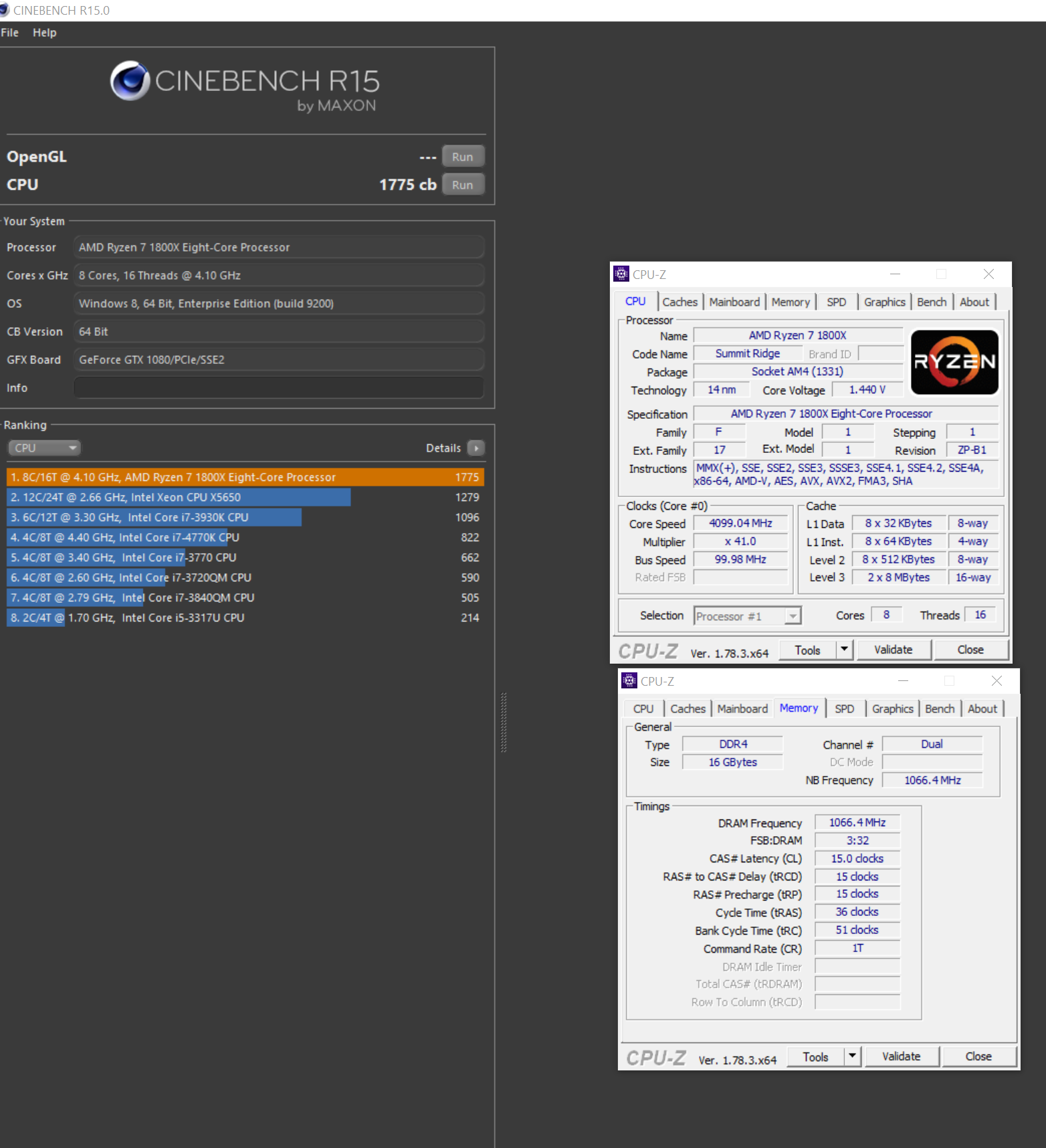This screenshot has height=1148, width=1046.
Task: Click Validate in top CPU-Z window
Action: [x=894, y=650]
